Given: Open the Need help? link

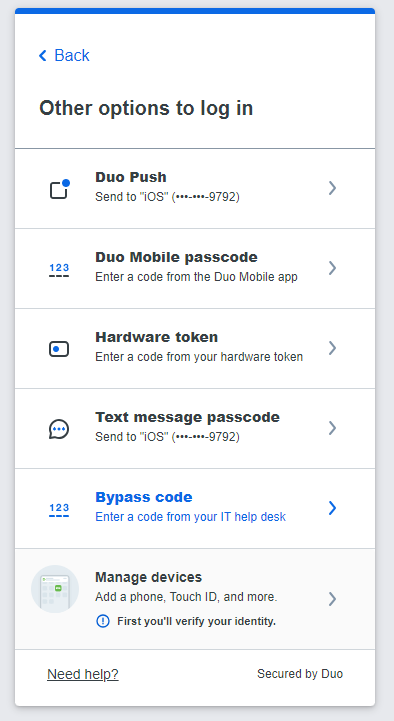Looking at the screenshot, I should point(83,674).
